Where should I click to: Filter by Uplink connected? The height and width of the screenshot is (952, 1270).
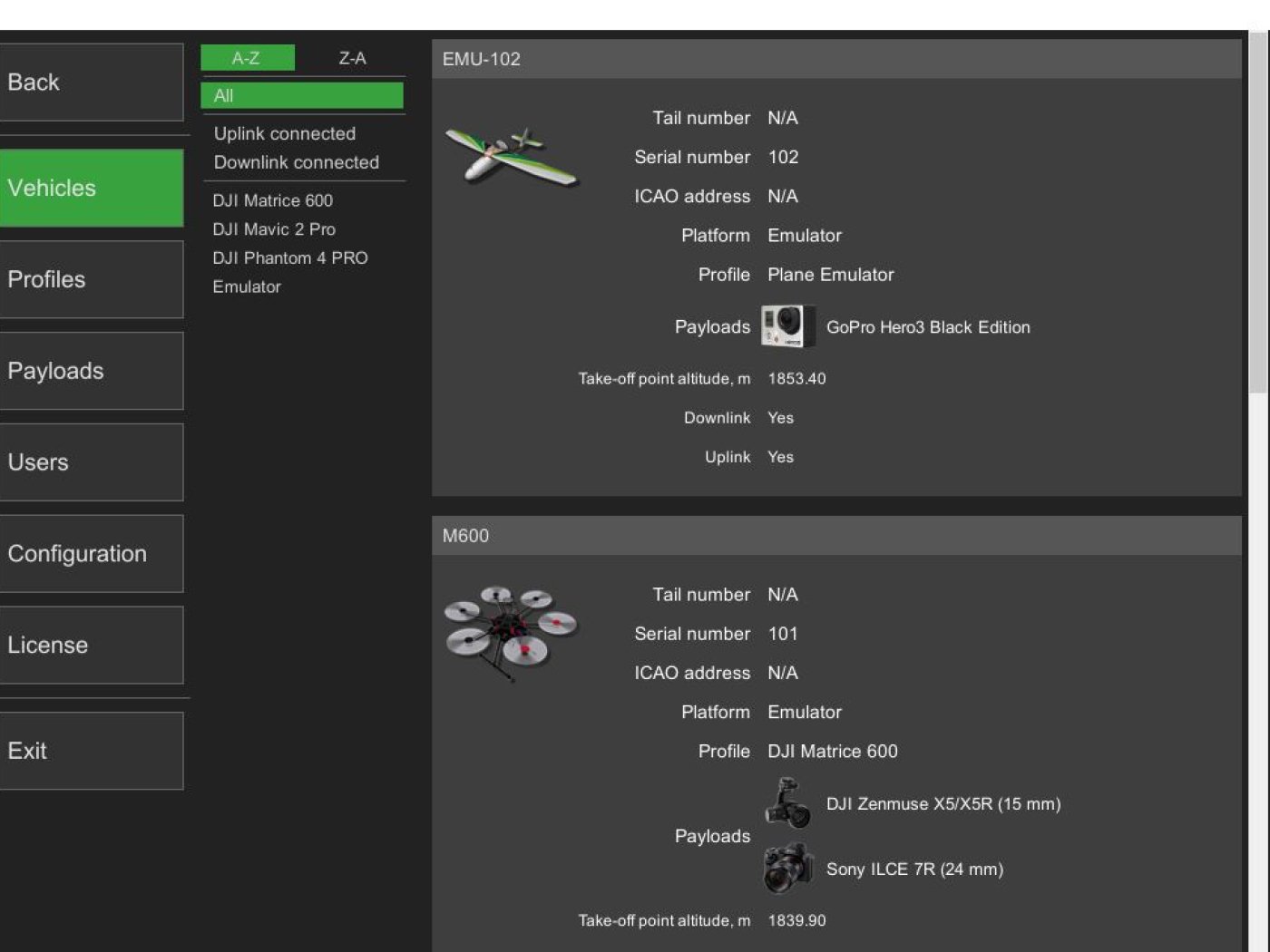click(285, 133)
